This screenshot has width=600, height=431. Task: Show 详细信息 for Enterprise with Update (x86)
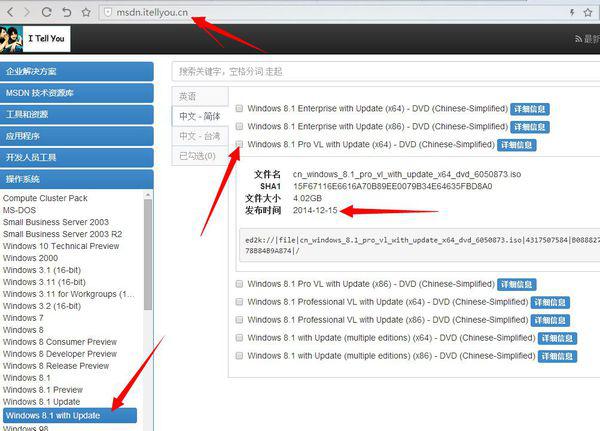[530, 127]
